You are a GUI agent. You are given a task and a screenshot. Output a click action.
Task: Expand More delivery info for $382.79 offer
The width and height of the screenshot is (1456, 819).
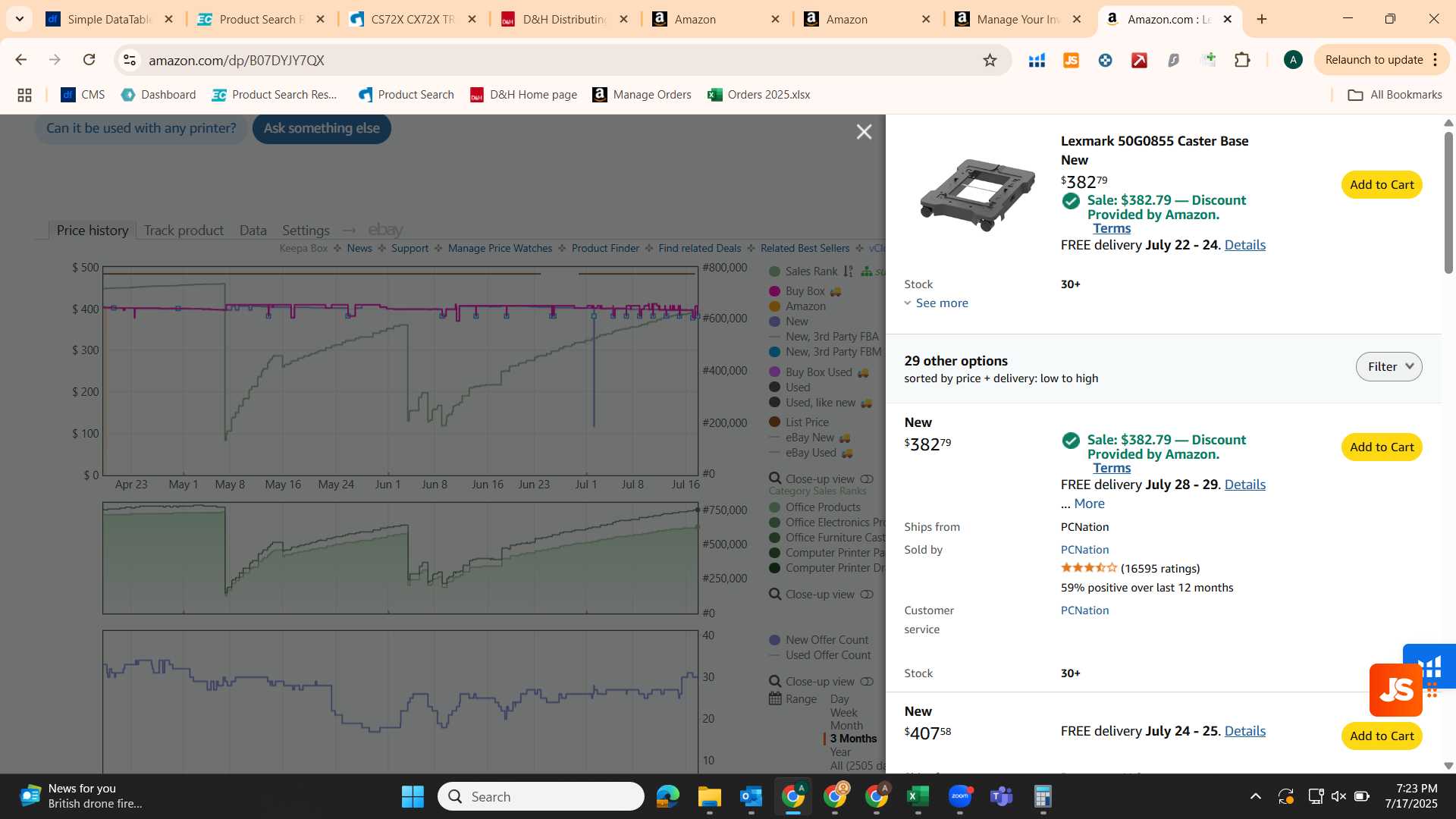point(1089,504)
